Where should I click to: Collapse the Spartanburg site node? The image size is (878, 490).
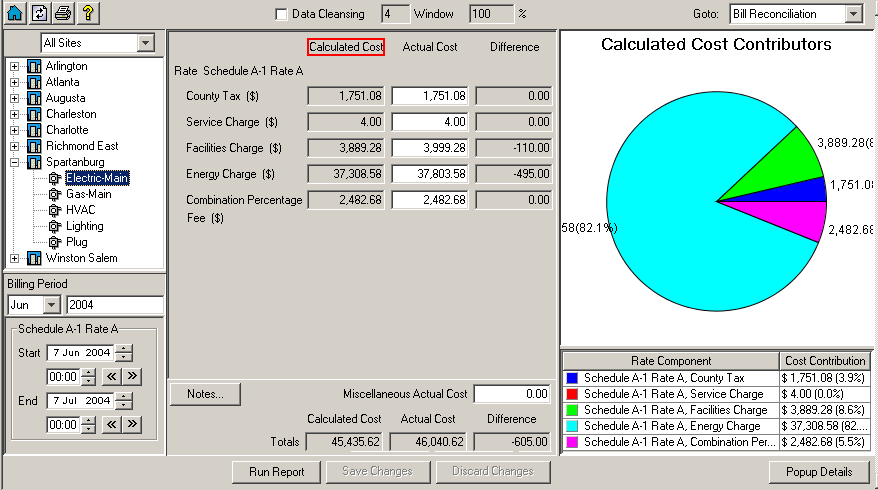pyautogui.click(x=15, y=162)
